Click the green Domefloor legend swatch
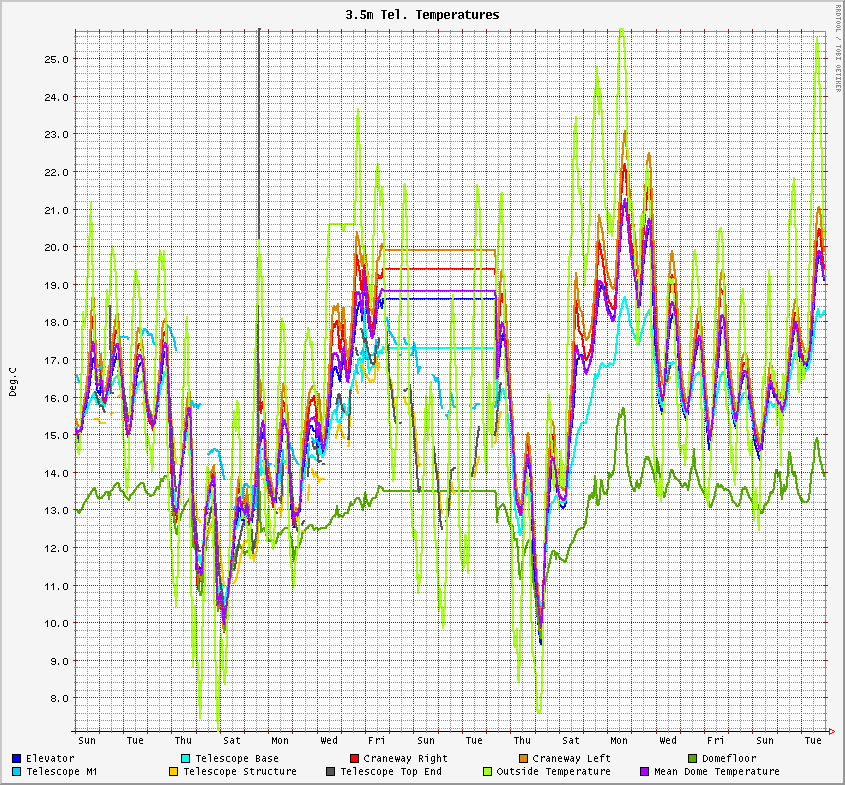845x785 pixels. pos(692,759)
